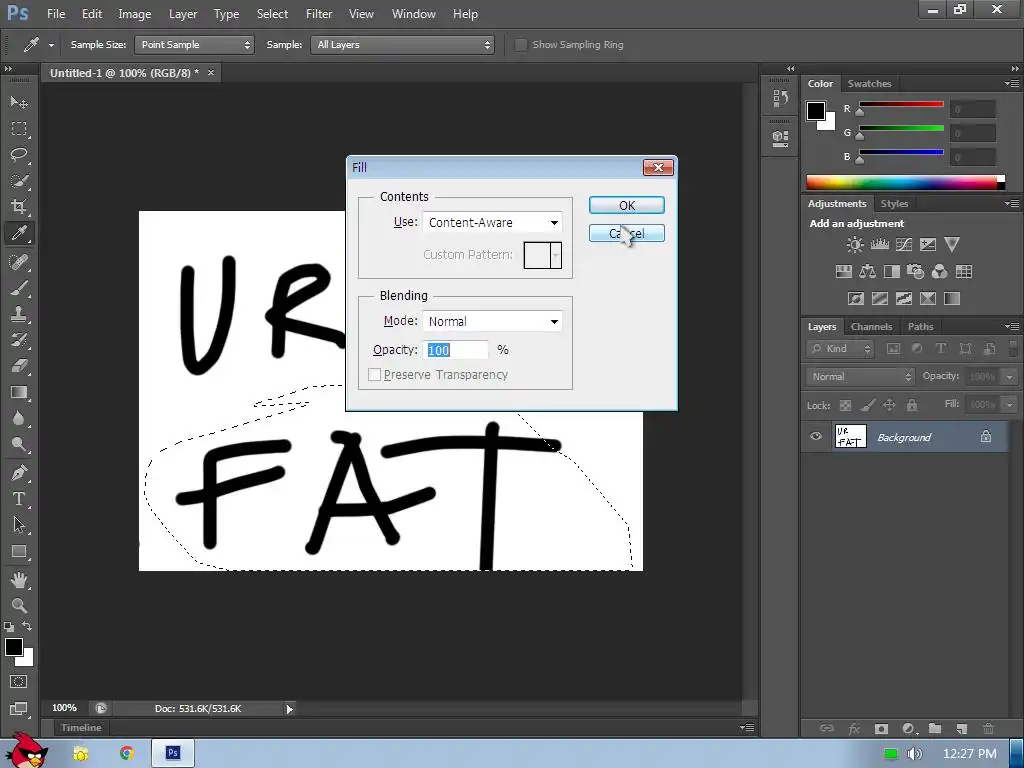Select the Lasso tool
Viewport: 1024px width, 768px height.
19,155
